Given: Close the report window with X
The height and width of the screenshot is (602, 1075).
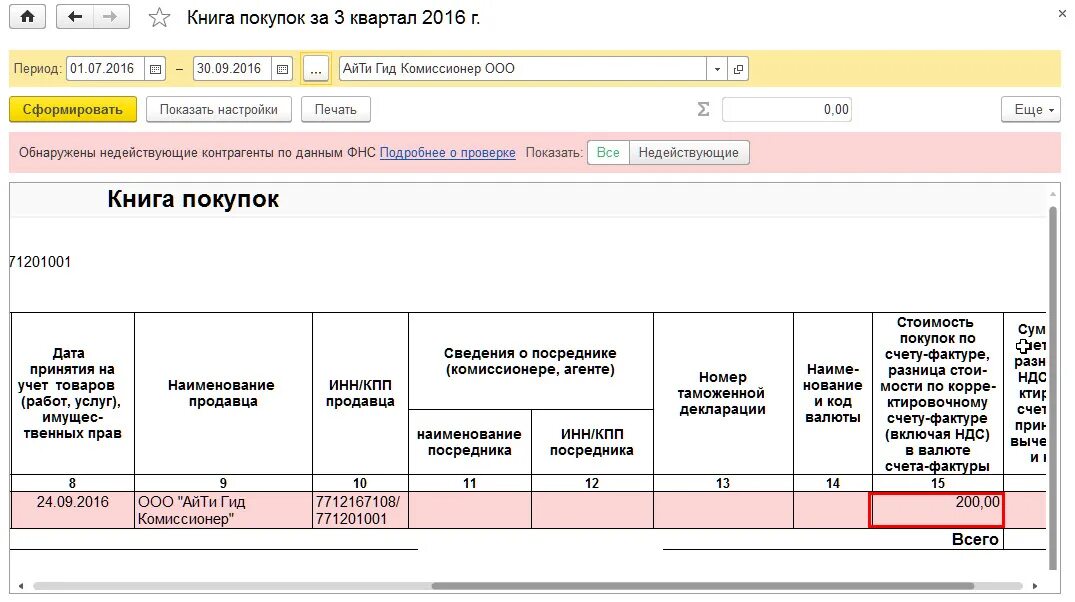Looking at the screenshot, I should tap(1062, 14).
